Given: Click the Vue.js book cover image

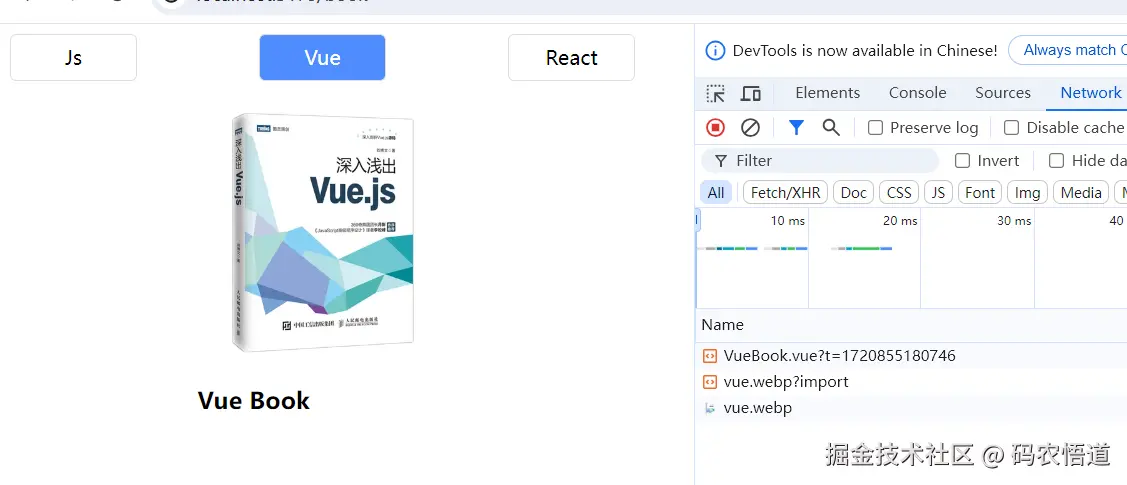Looking at the screenshot, I should click(x=323, y=233).
